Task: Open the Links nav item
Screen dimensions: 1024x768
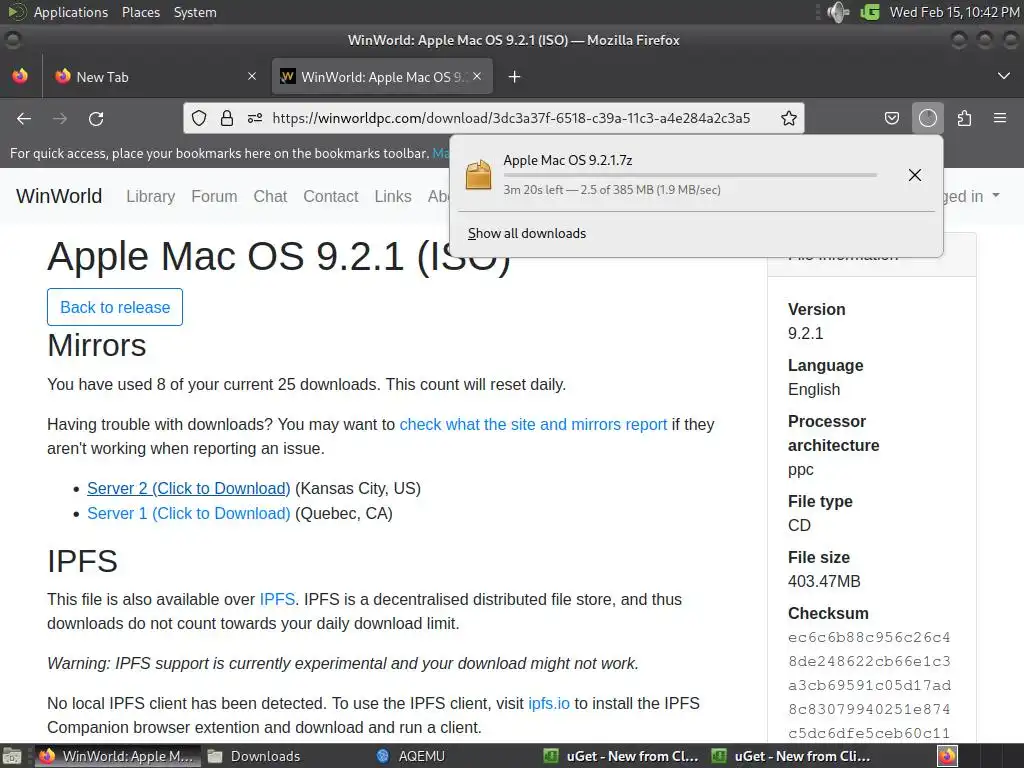Action: [392, 197]
